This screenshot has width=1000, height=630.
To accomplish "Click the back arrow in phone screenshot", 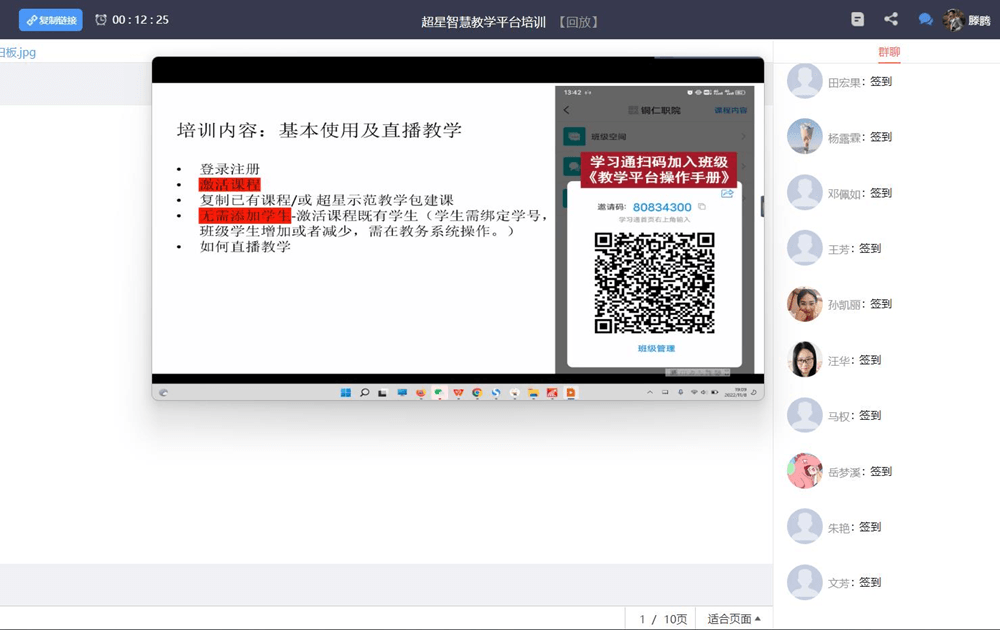I will (566, 110).
